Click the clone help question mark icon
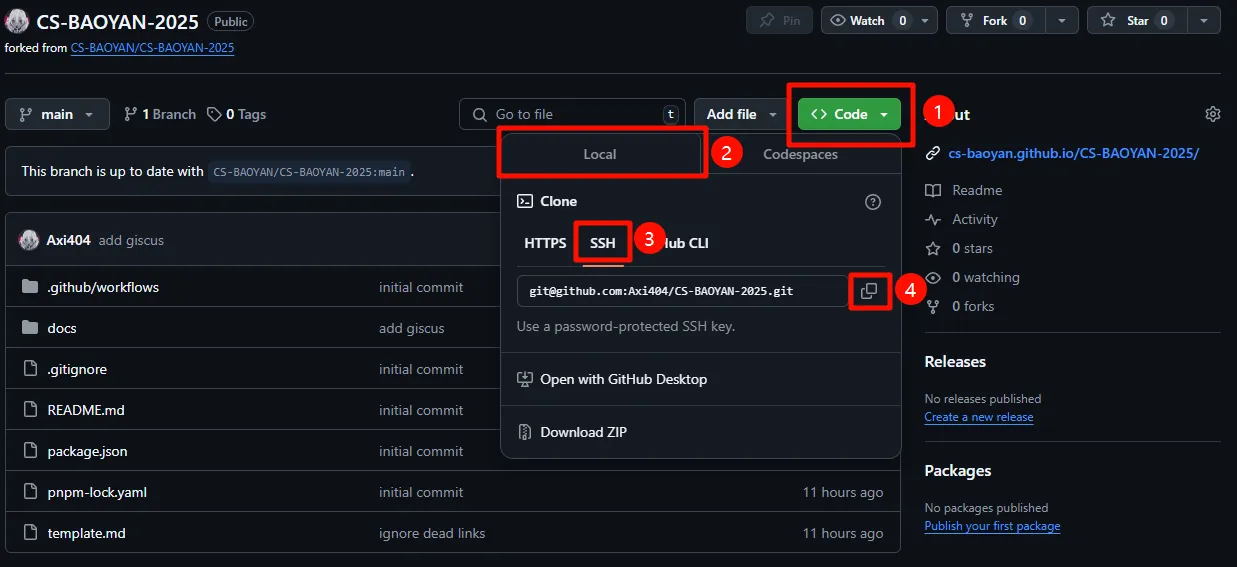The image size is (1237, 567). click(872, 202)
